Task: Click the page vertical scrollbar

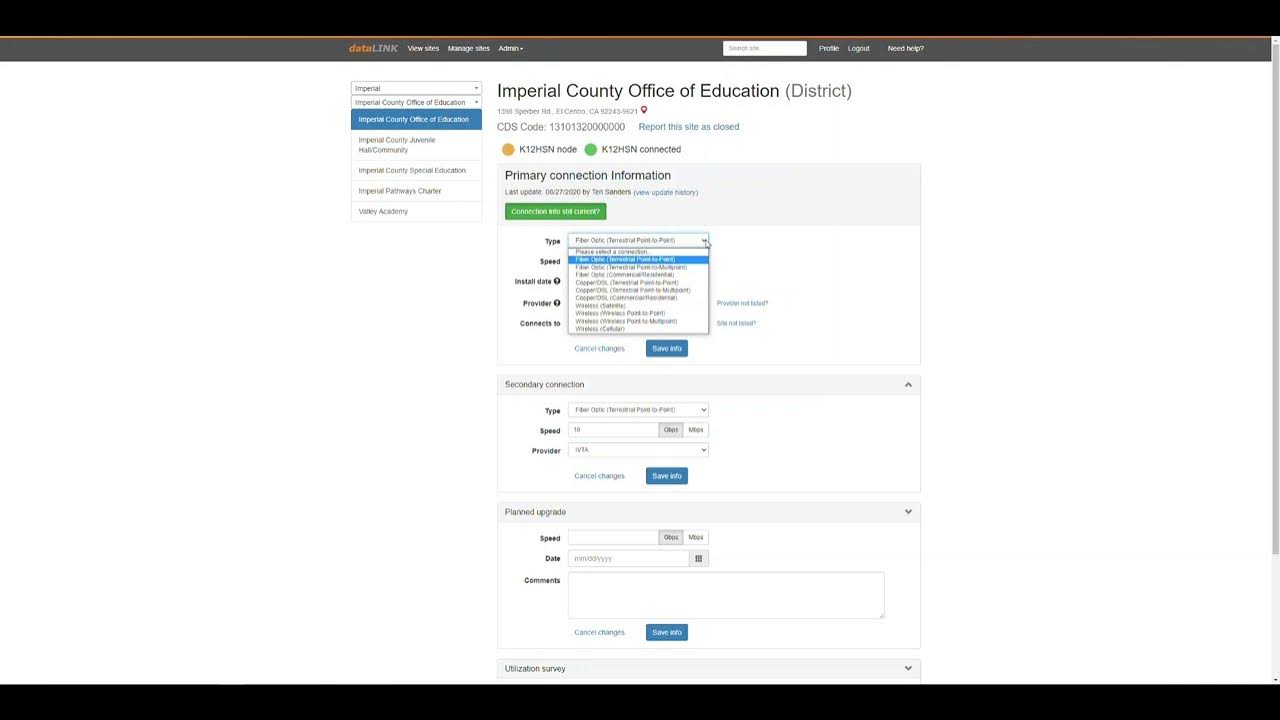Action: pos(1275,300)
